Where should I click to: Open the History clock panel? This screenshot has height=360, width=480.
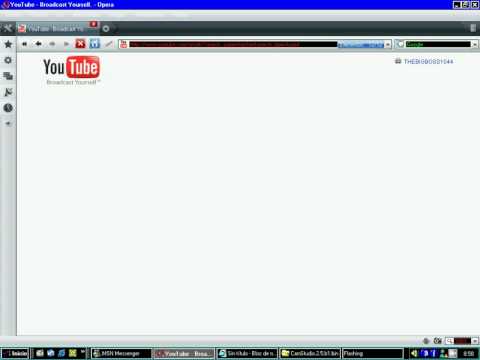[8, 108]
